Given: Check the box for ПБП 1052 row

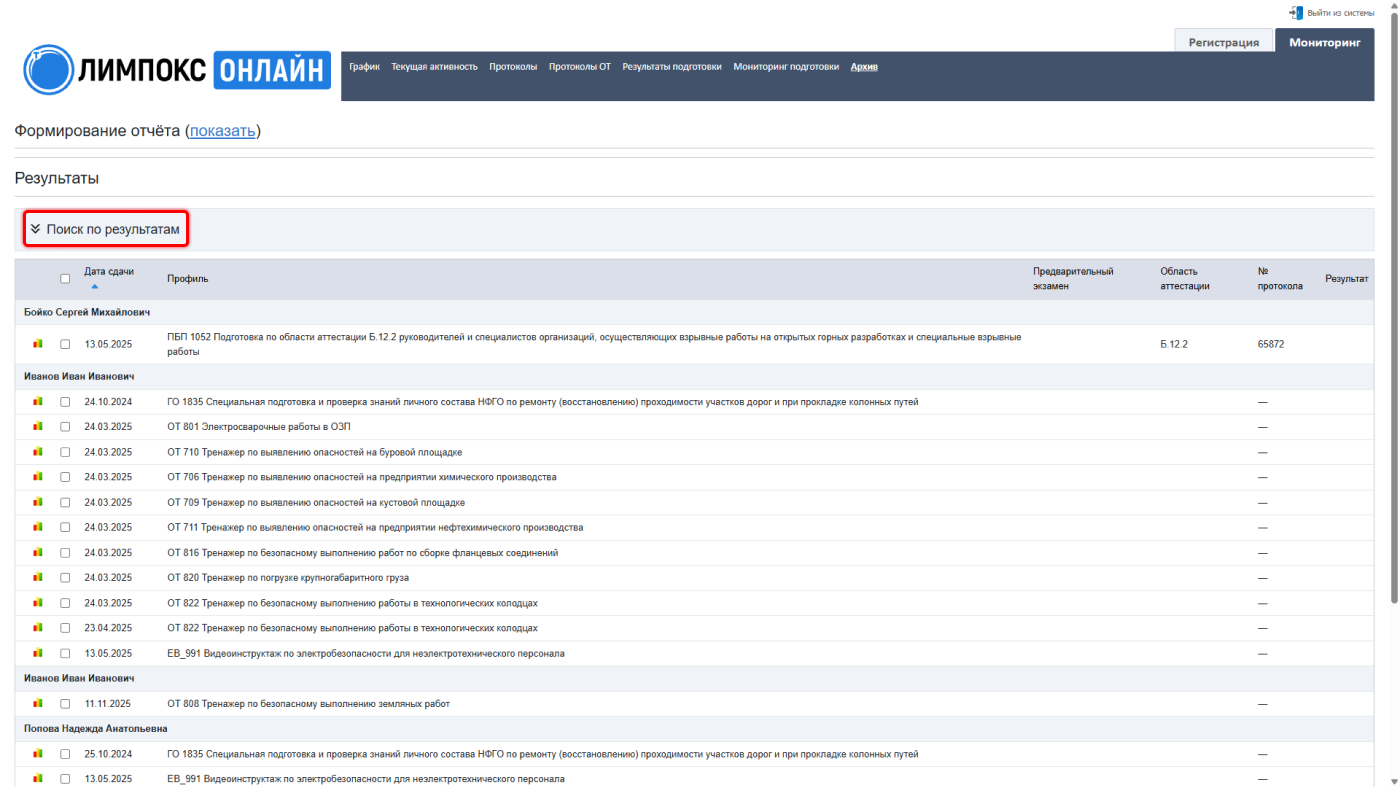Looking at the screenshot, I should 65,344.
